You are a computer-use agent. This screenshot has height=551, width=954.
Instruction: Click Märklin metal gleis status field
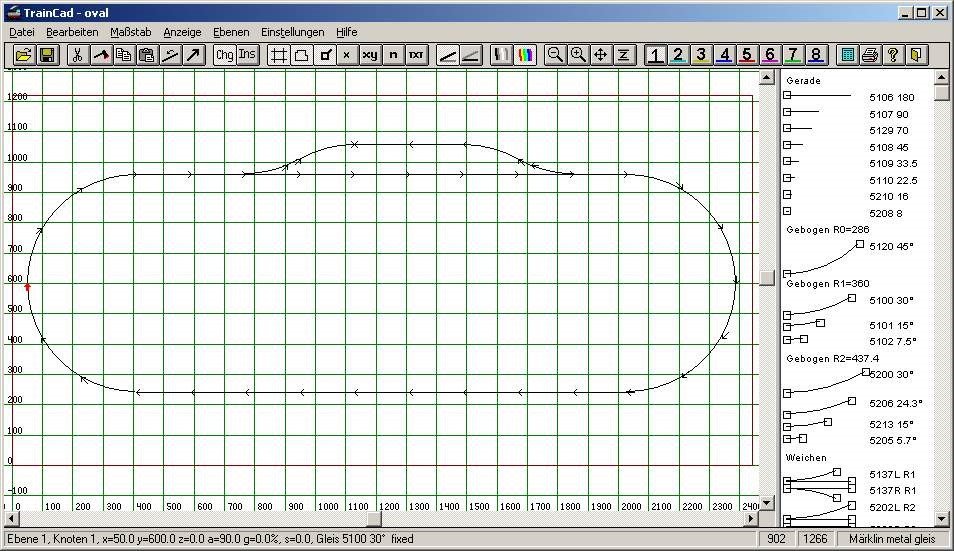pos(892,539)
